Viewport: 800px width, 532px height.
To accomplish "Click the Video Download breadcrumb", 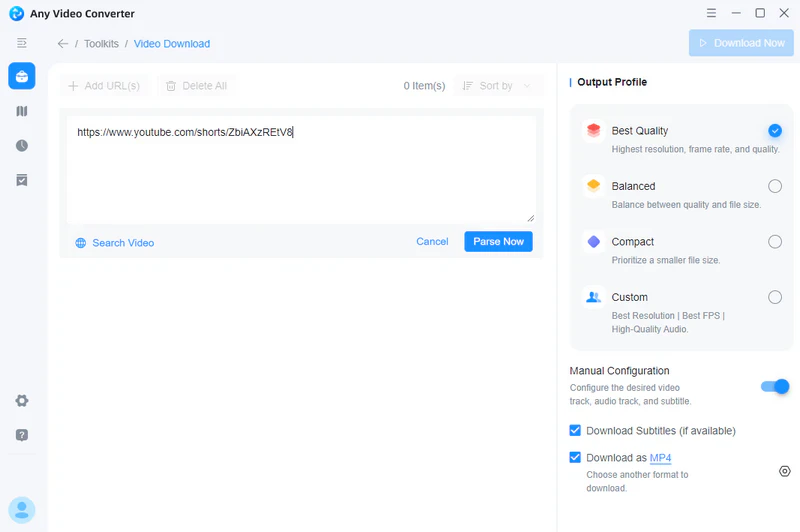I will point(172,44).
